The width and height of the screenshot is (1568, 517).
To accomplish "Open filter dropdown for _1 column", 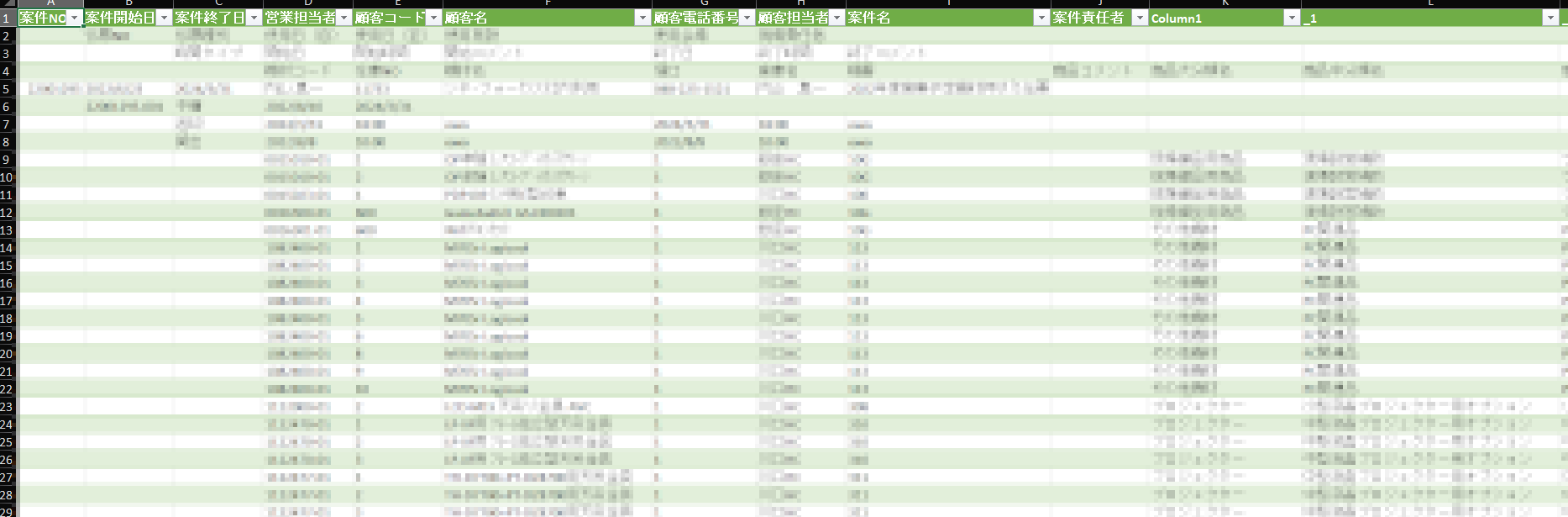I will tap(1550, 18).
